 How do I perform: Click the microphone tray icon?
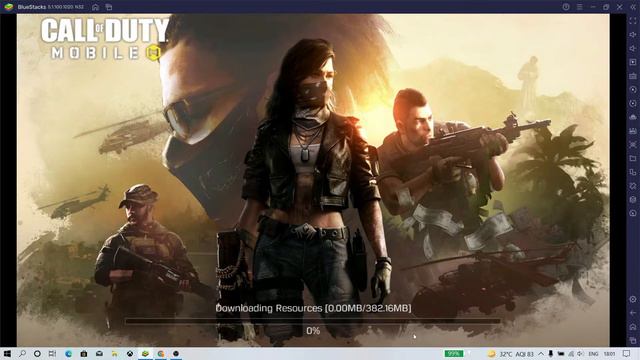coord(551,354)
